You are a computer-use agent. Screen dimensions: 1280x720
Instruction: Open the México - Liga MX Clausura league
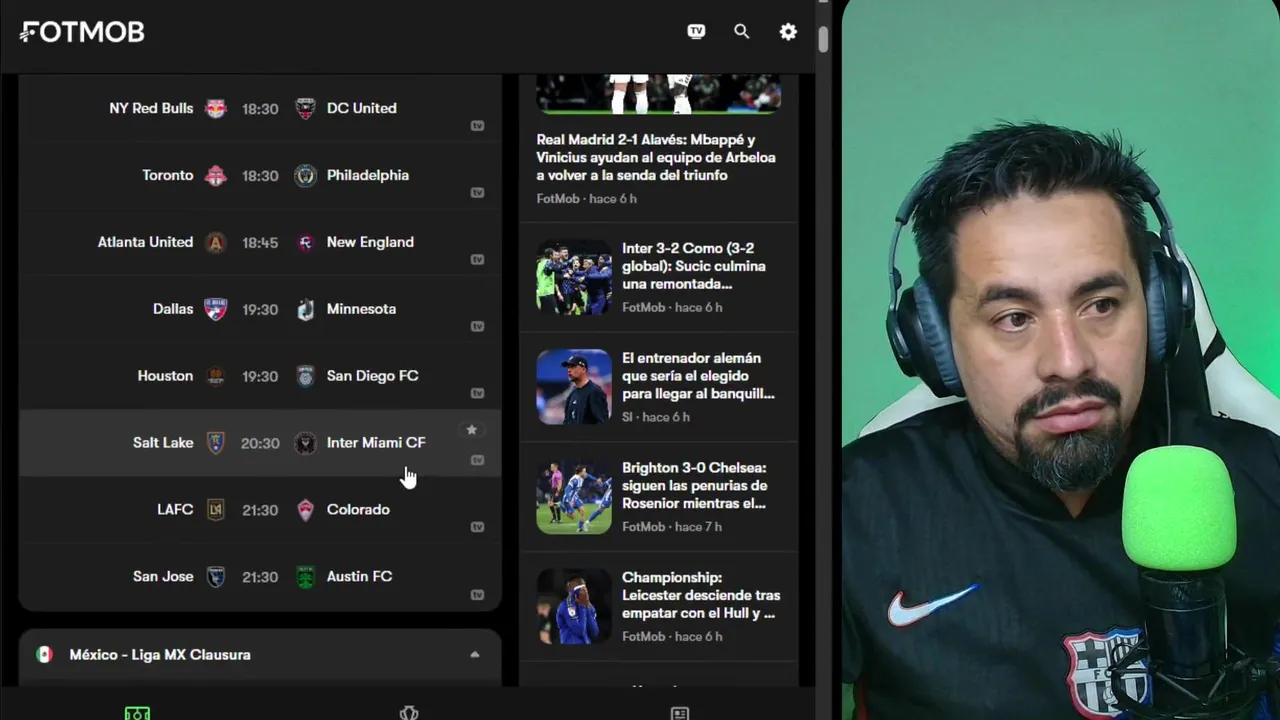160,655
